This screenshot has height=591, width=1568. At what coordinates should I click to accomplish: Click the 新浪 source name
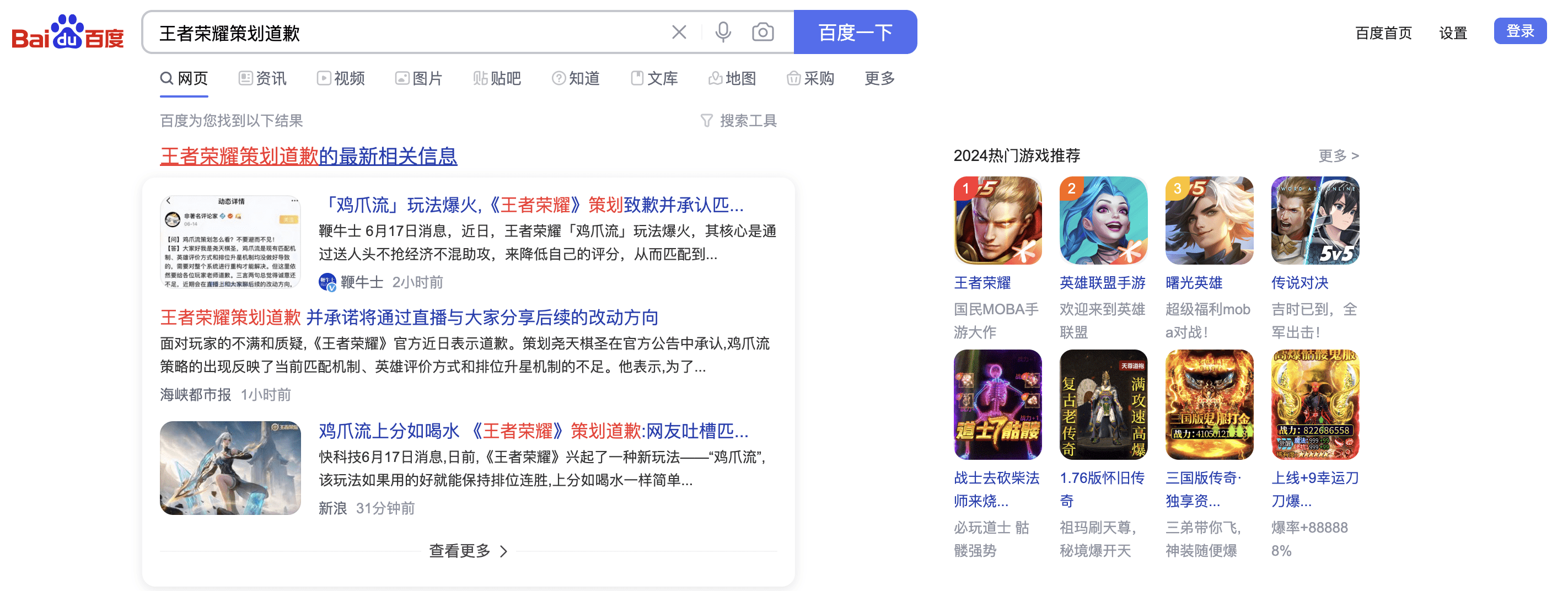click(332, 508)
